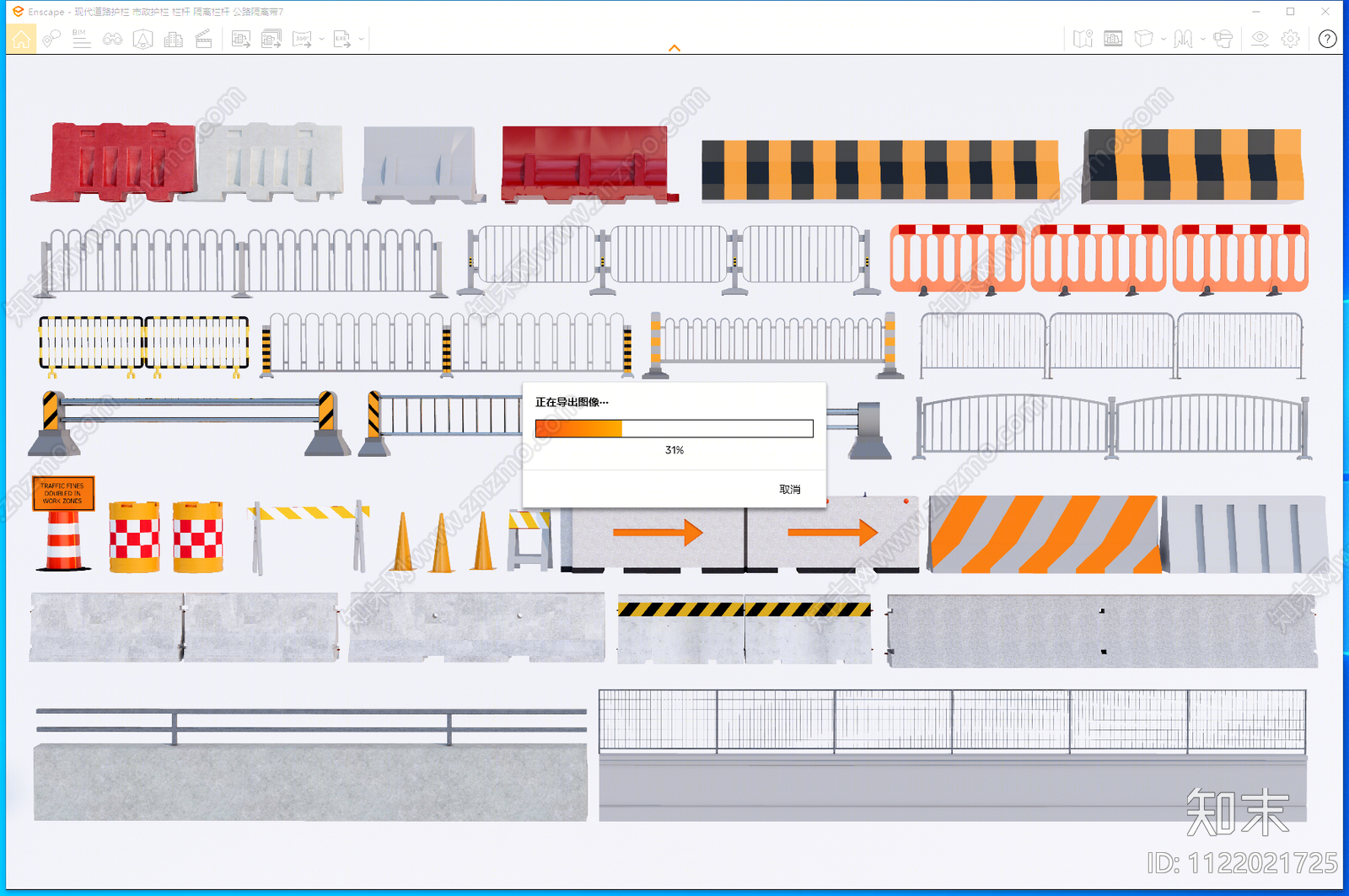Image resolution: width=1349 pixels, height=896 pixels.
Task: Open the help question mark icon
Action: [x=1327, y=39]
